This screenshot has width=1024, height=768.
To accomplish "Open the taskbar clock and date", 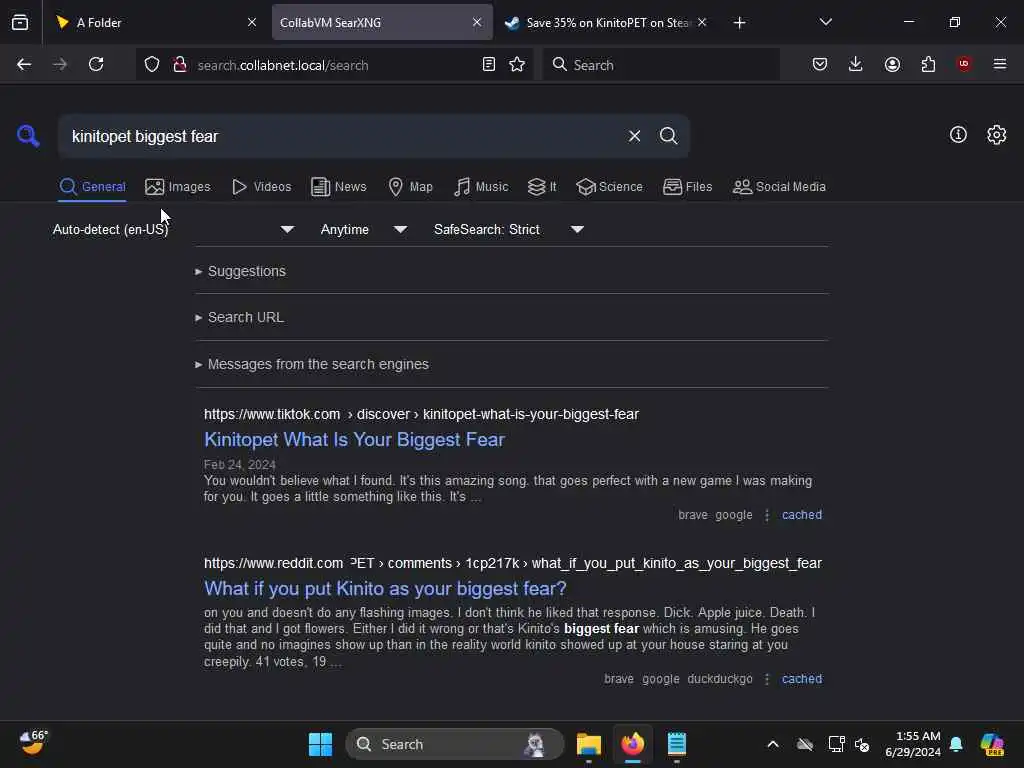I will [x=913, y=744].
